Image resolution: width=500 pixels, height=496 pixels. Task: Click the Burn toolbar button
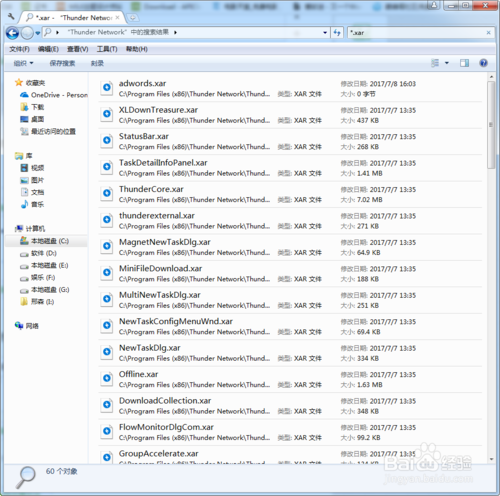pos(97,63)
